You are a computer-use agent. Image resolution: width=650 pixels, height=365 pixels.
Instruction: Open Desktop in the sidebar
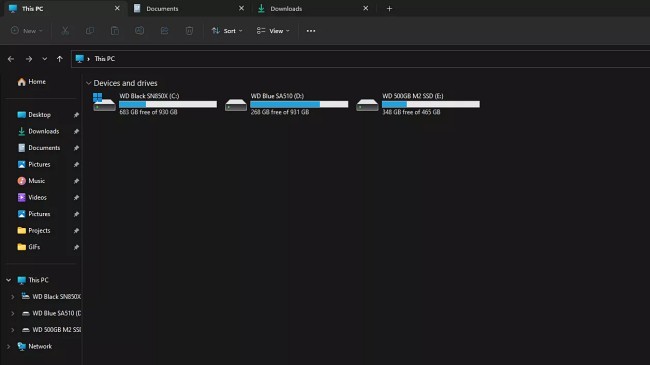tap(39, 115)
